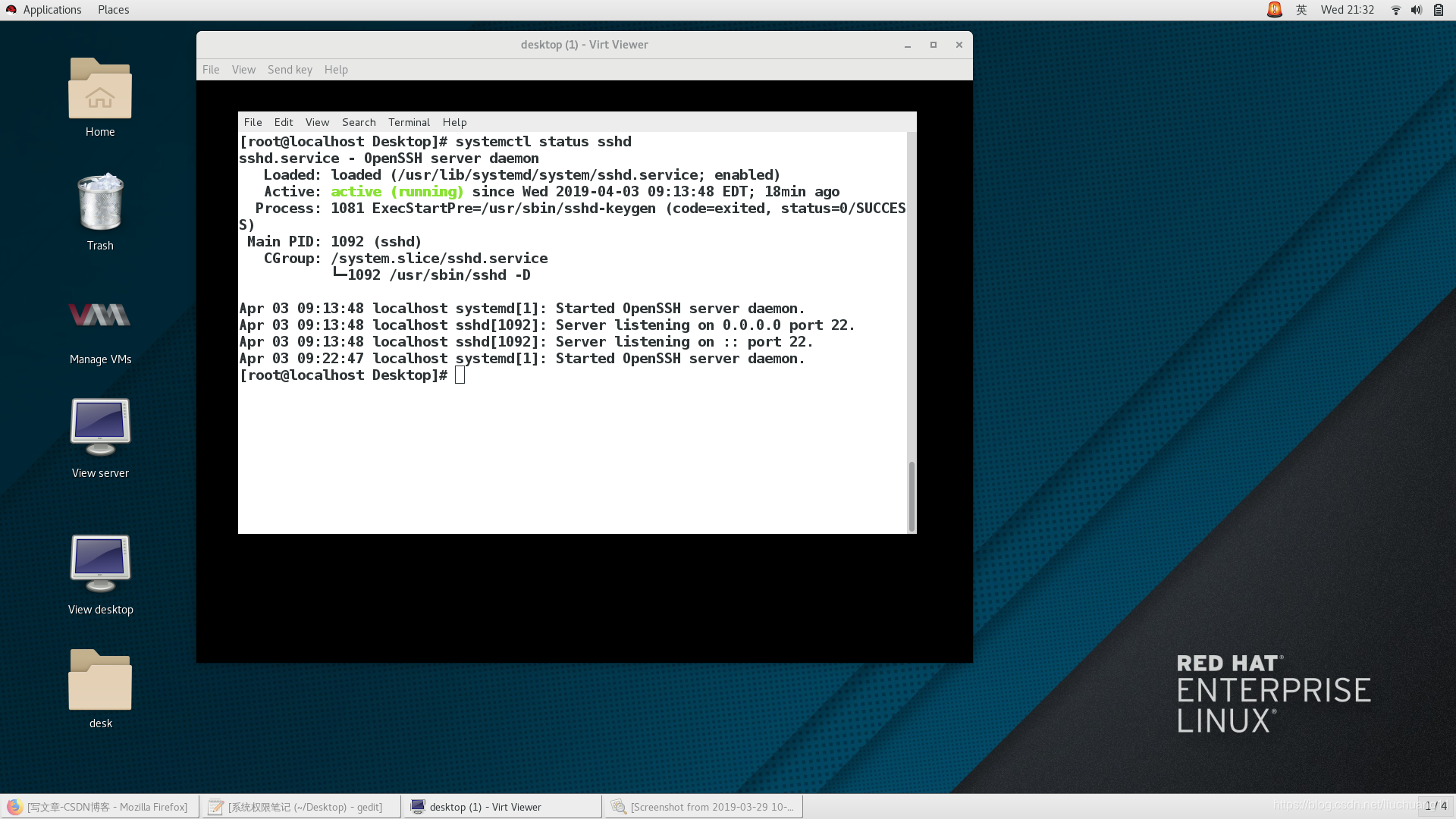
Task: Open Places menu in top panel
Action: [113, 10]
